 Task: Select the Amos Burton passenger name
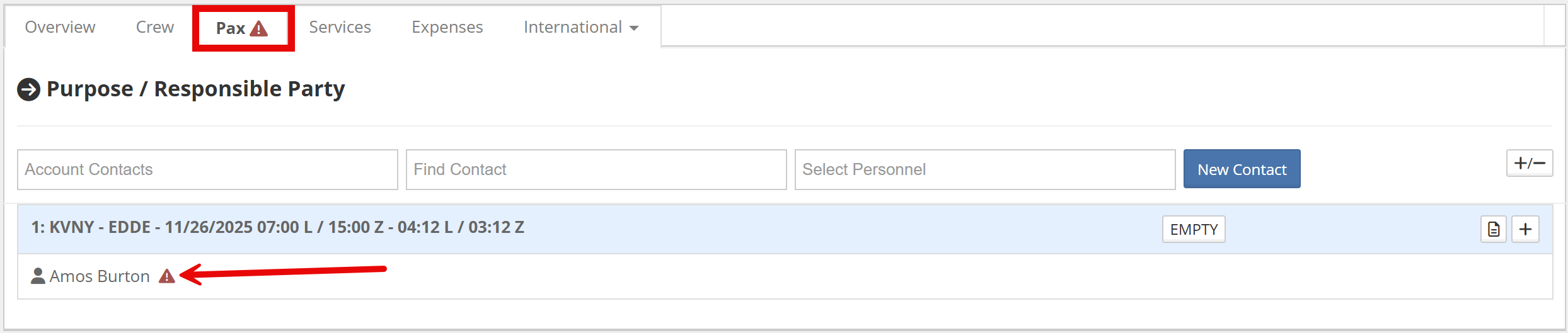[100, 276]
